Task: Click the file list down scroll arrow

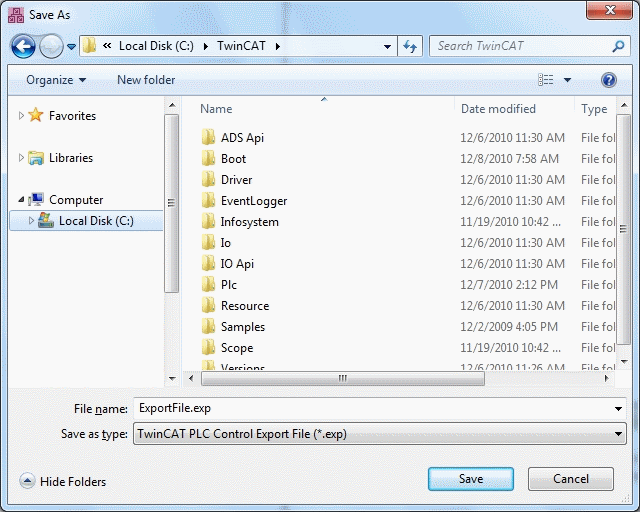Action: (624, 361)
